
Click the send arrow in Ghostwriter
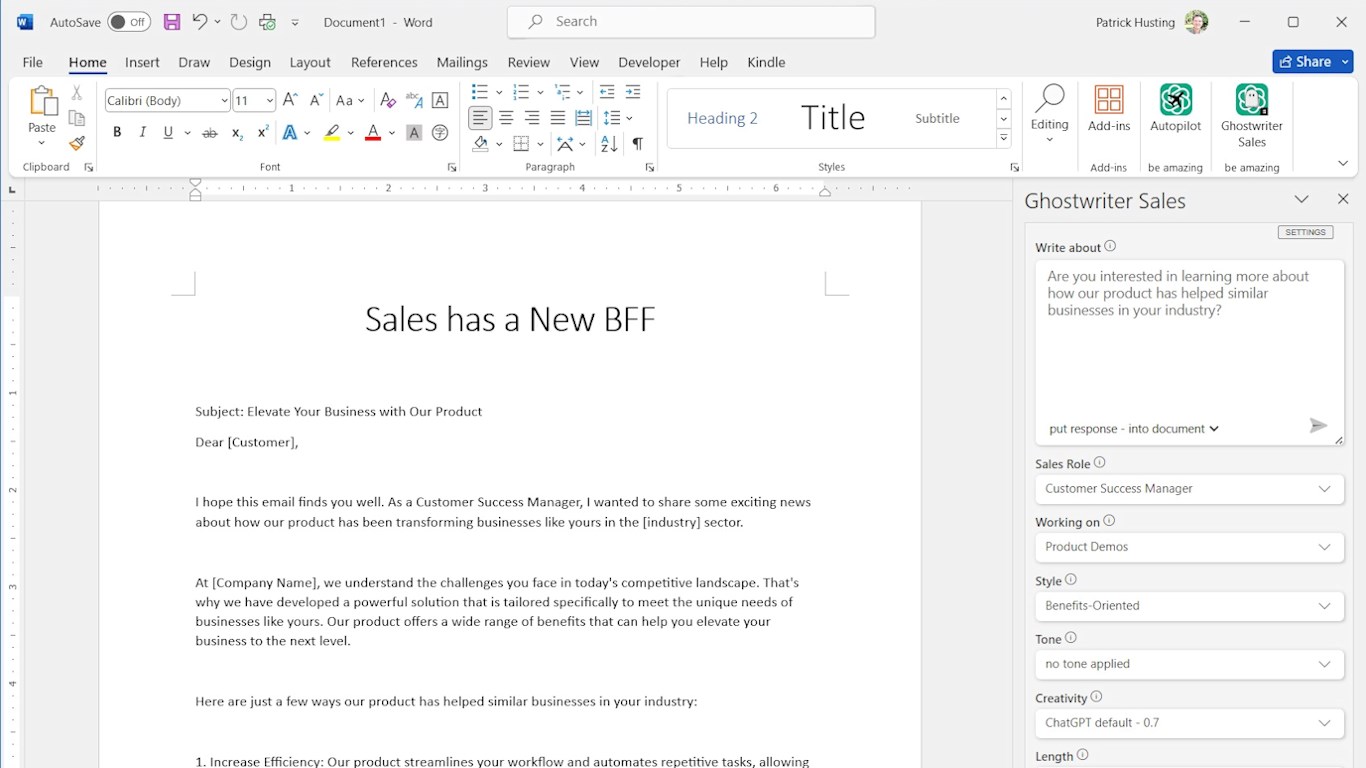1318,426
